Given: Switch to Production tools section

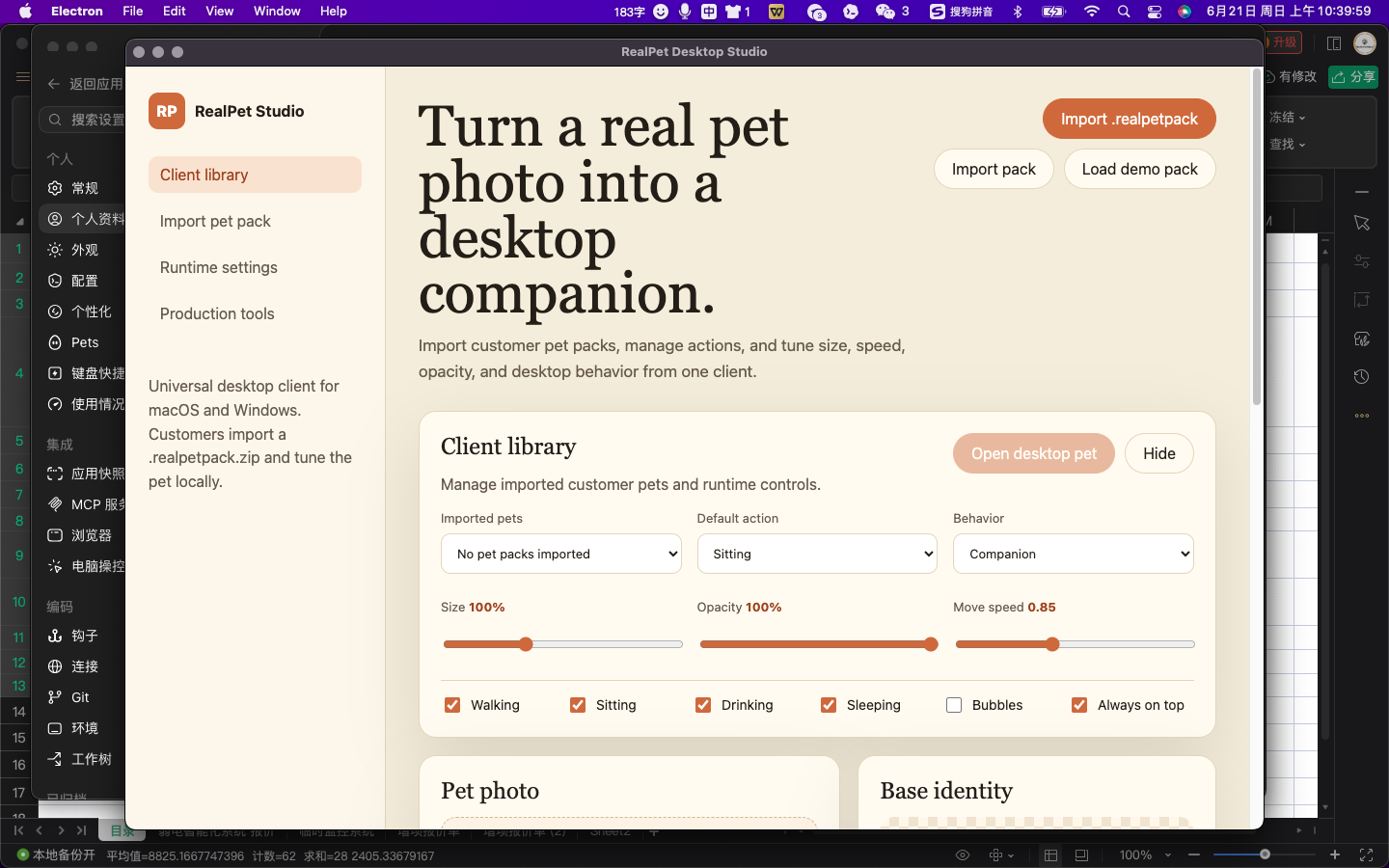Looking at the screenshot, I should [x=255, y=313].
